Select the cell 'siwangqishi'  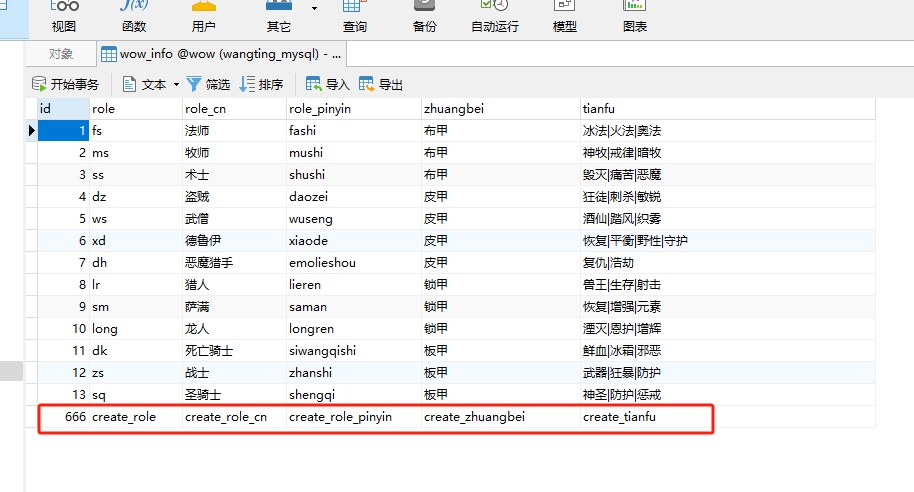(354, 351)
